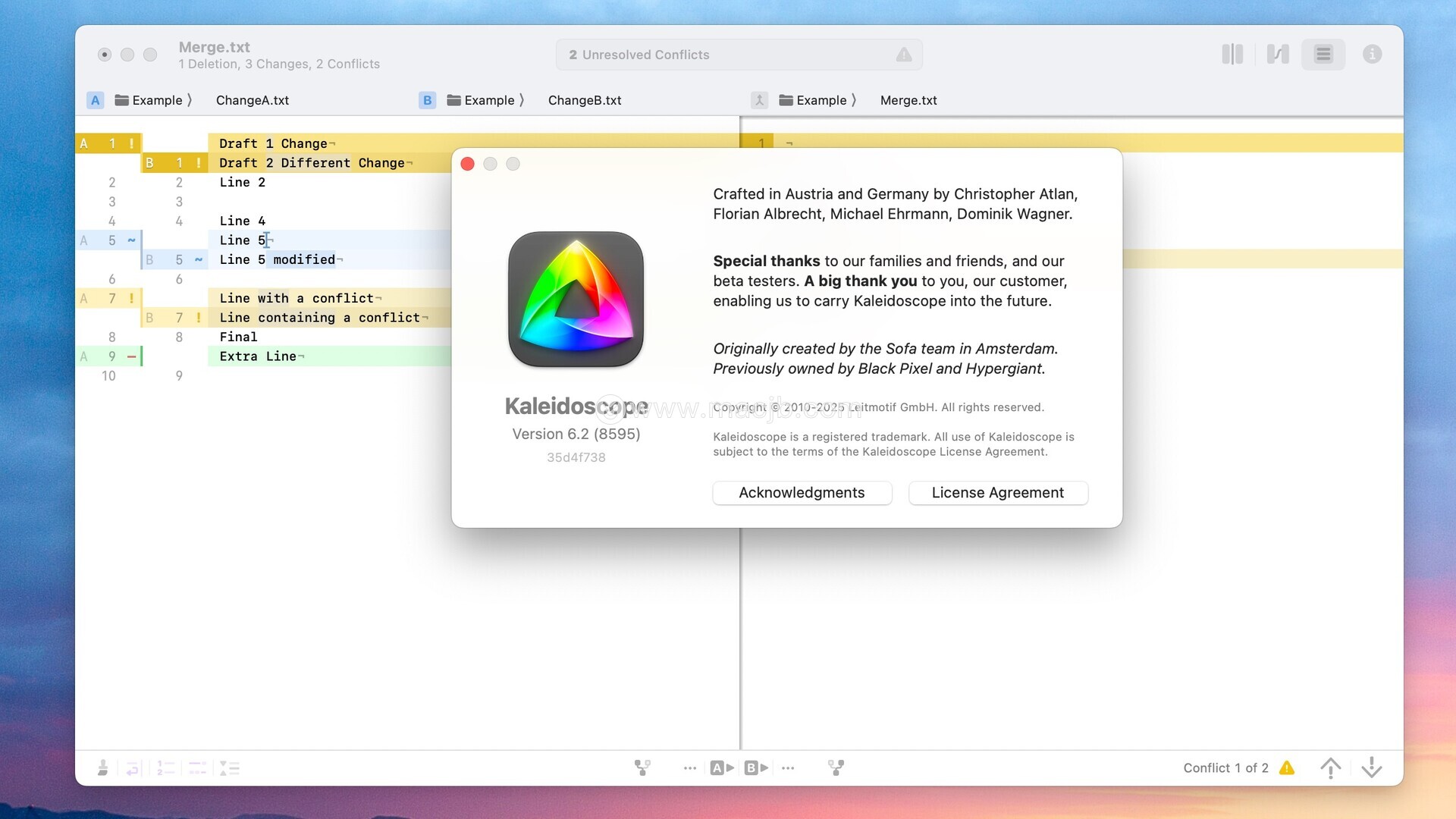Toggle whitespace brush icon in bottom bar
The image size is (1456, 819).
click(102, 768)
